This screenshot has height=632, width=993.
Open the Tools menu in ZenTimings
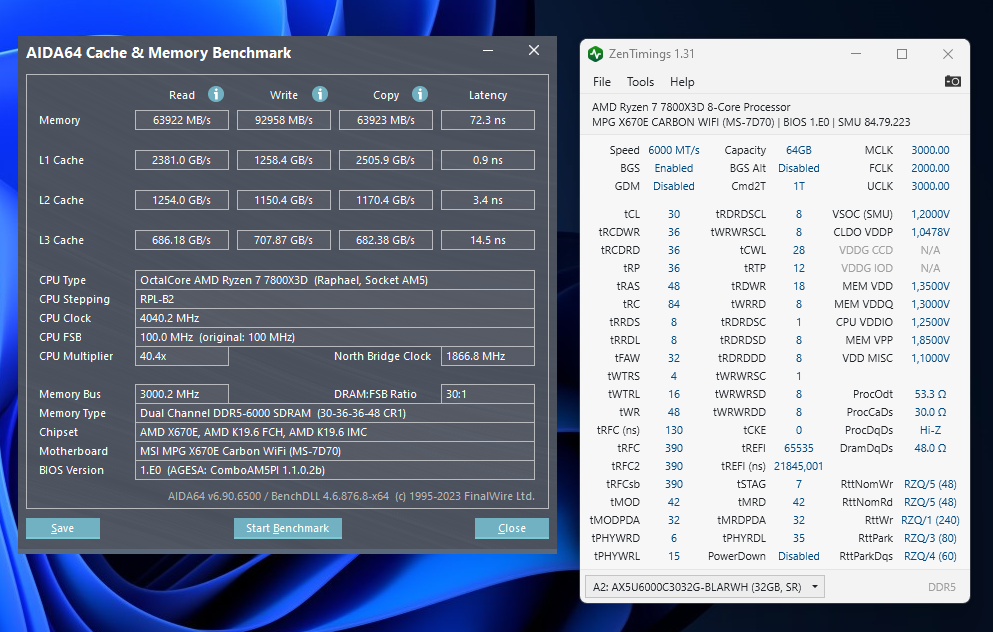point(640,82)
